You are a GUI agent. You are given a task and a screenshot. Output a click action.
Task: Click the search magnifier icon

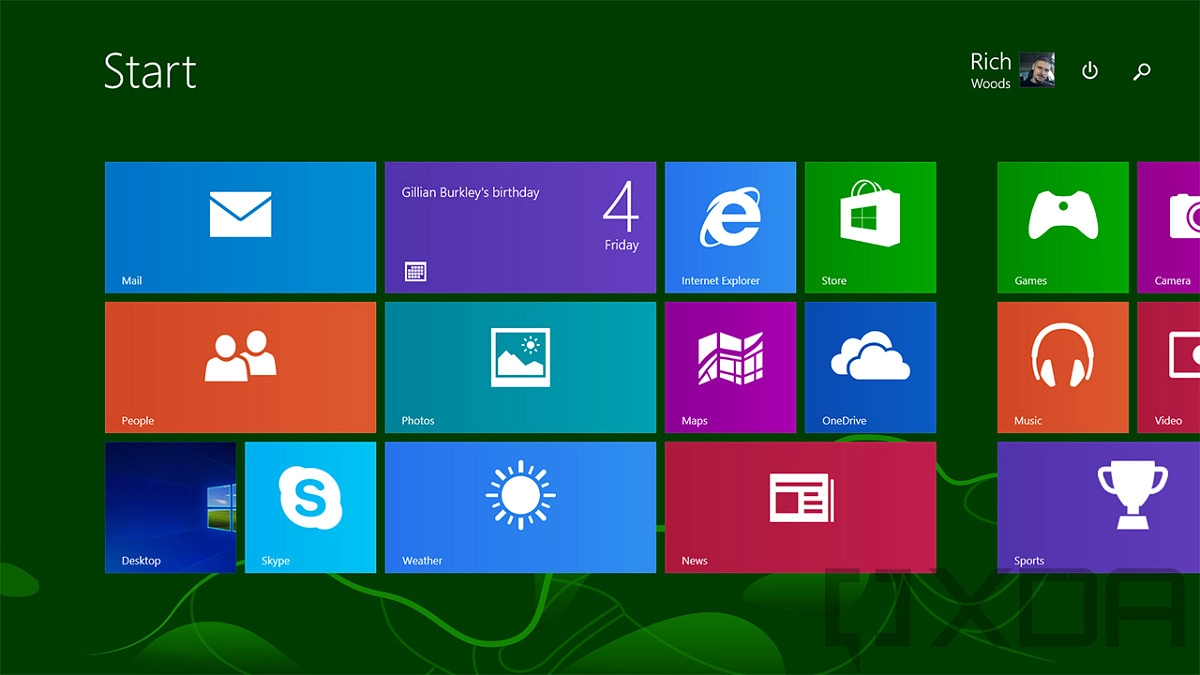click(1142, 71)
